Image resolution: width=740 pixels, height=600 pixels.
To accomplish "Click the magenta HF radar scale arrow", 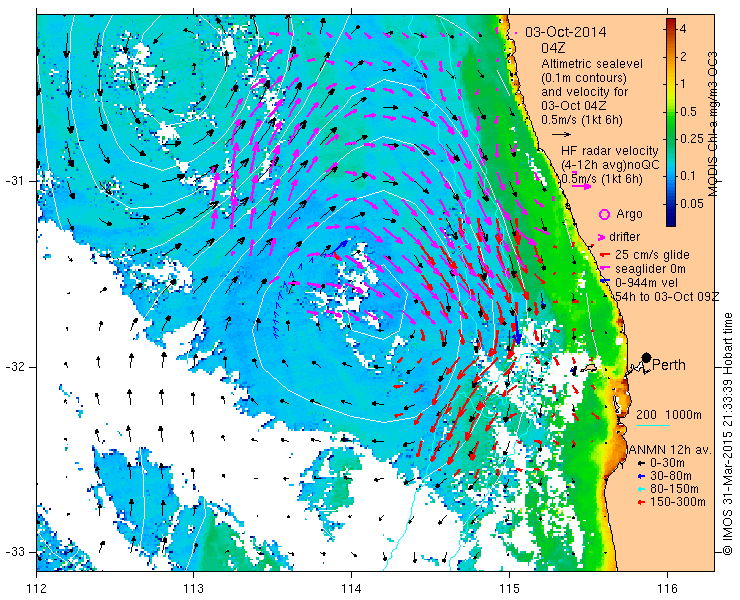I will tap(581, 186).
